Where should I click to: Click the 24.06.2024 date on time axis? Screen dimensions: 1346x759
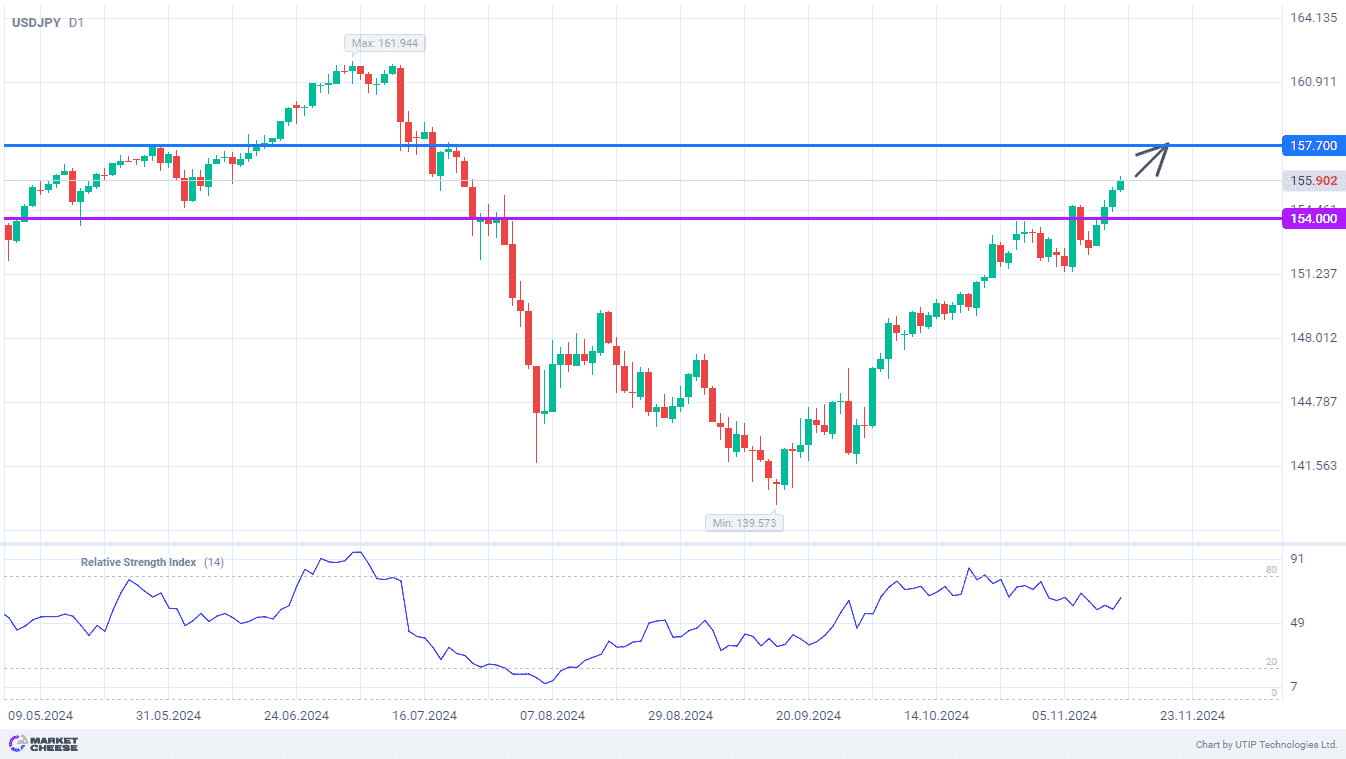coord(296,715)
